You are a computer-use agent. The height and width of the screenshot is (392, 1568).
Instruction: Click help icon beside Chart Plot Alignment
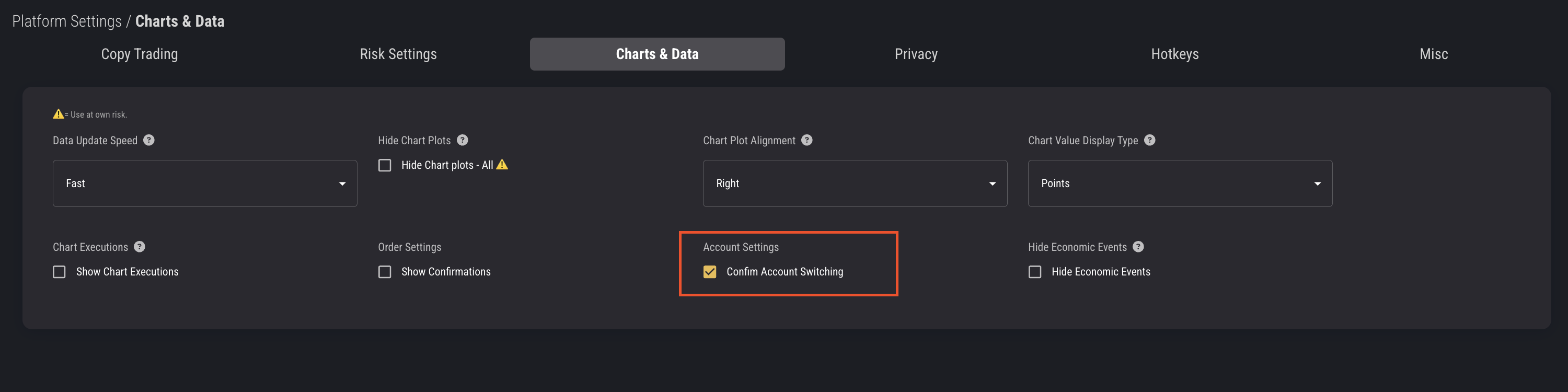tap(807, 140)
